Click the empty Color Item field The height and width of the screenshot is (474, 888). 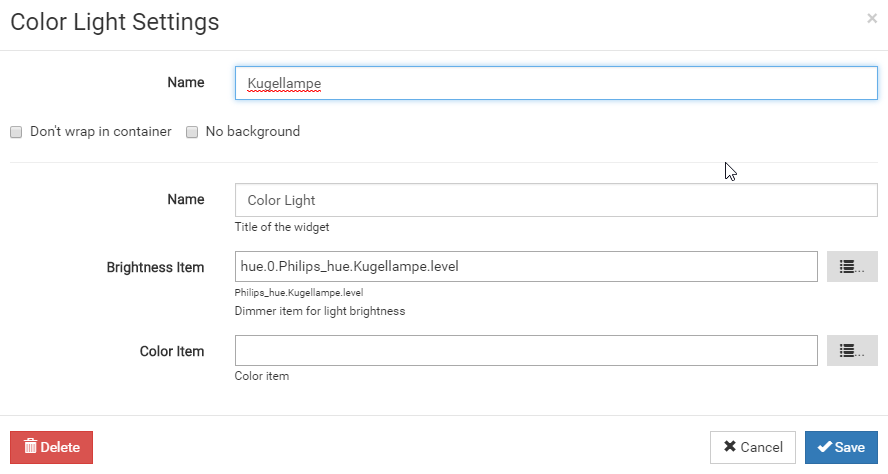coord(527,351)
